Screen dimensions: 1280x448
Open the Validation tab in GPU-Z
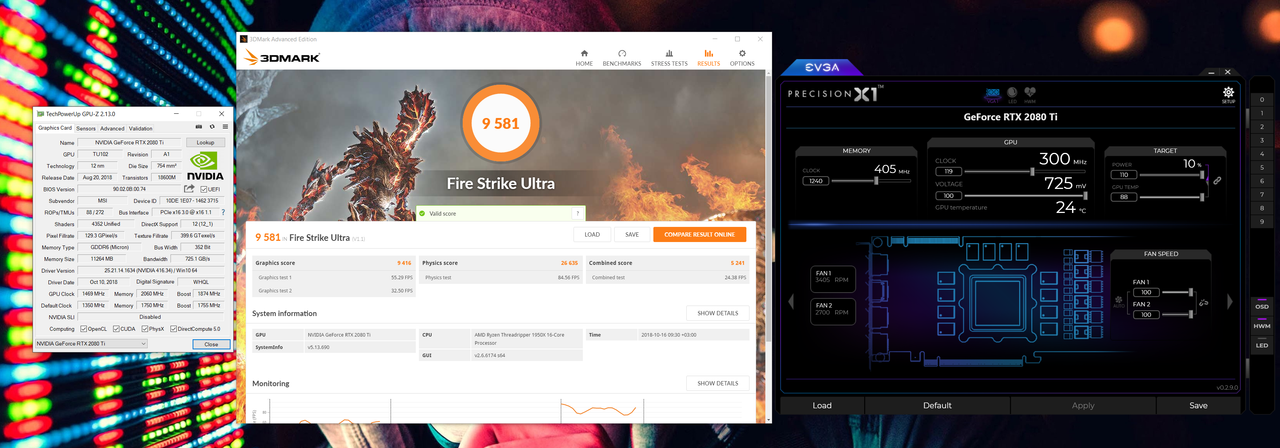point(141,128)
